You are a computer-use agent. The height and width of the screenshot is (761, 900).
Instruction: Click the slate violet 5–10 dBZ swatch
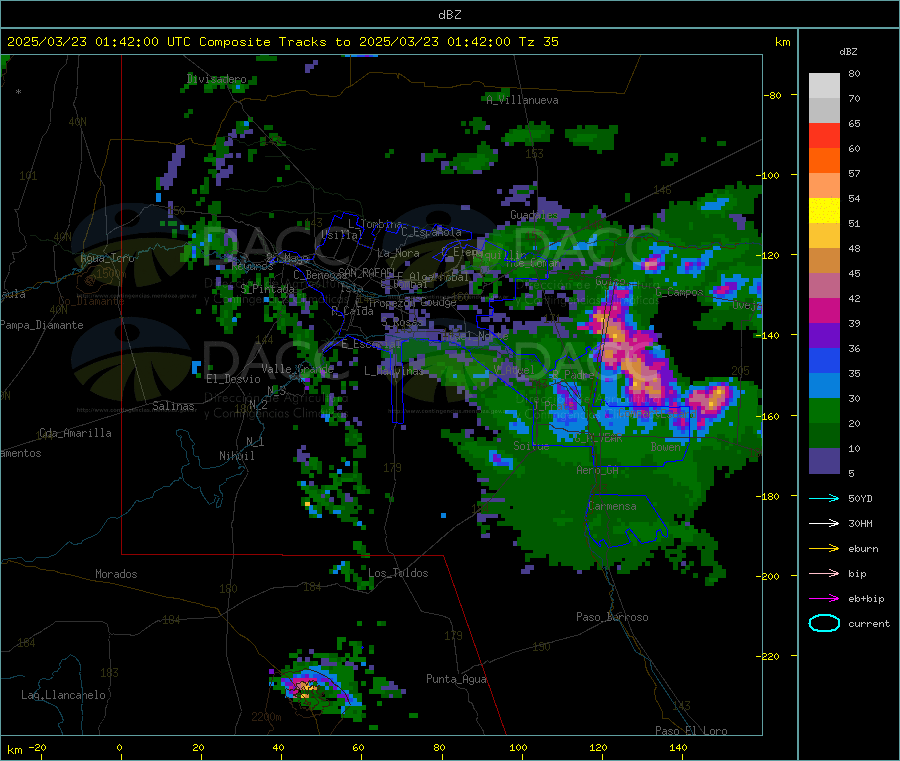[x=824, y=461]
